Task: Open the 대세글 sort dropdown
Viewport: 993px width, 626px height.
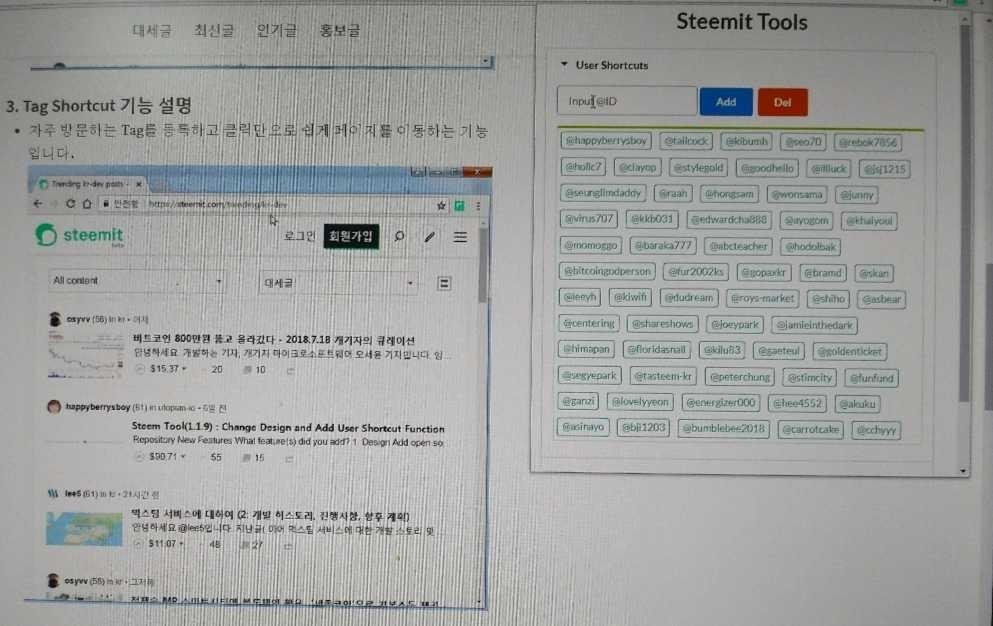Action: (x=339, y=283)
